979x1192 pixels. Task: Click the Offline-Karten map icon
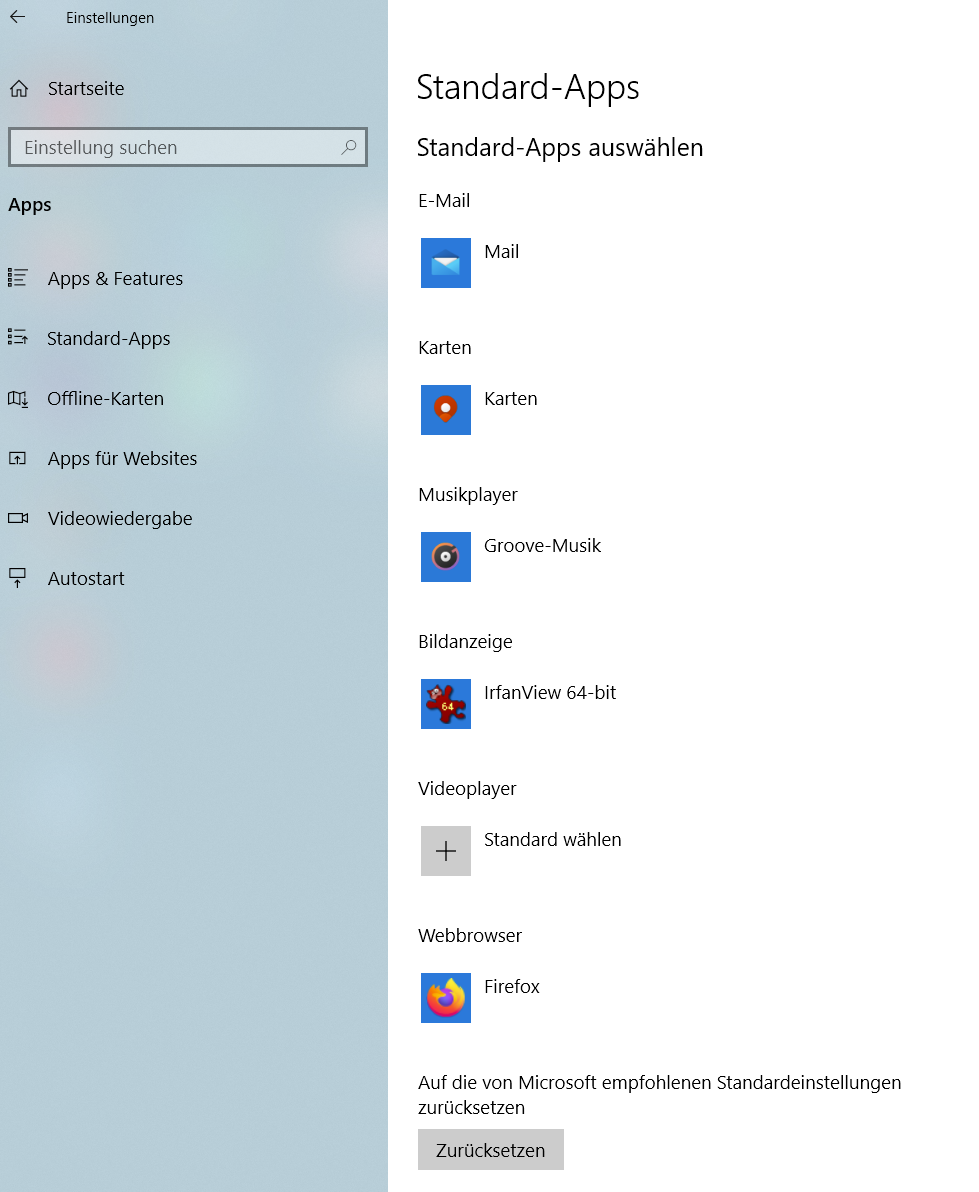pos(18,398)
